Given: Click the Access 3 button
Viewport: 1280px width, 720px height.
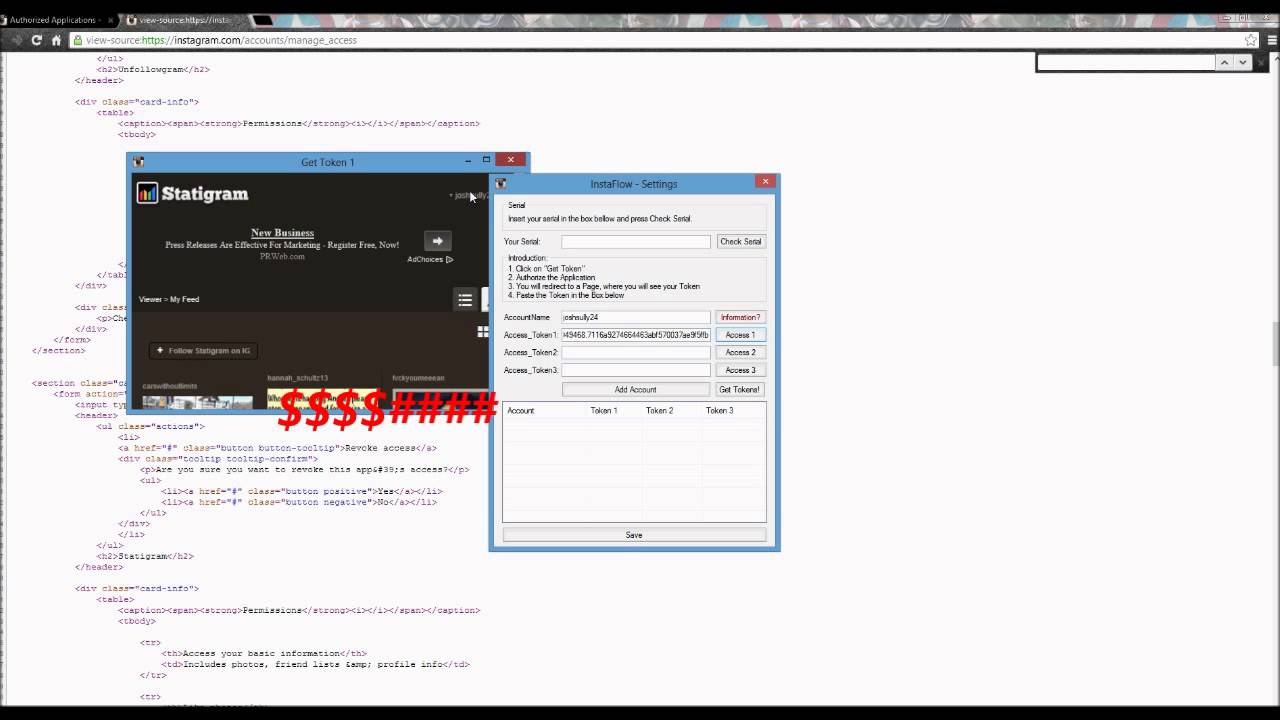Looking at the screenshot, I should point(741,370).
